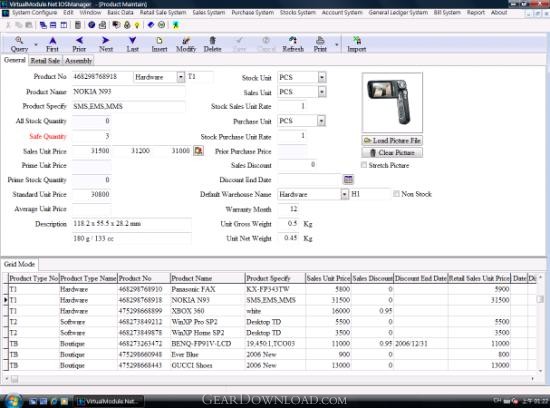
Task: Click the speech bubbles icon in top toolbar
Action: click(x=116, y=25)
